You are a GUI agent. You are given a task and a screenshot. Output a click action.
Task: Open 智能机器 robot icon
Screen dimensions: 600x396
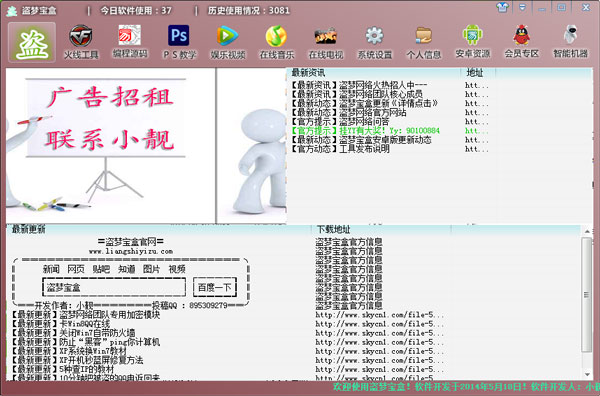pos(571,42)
